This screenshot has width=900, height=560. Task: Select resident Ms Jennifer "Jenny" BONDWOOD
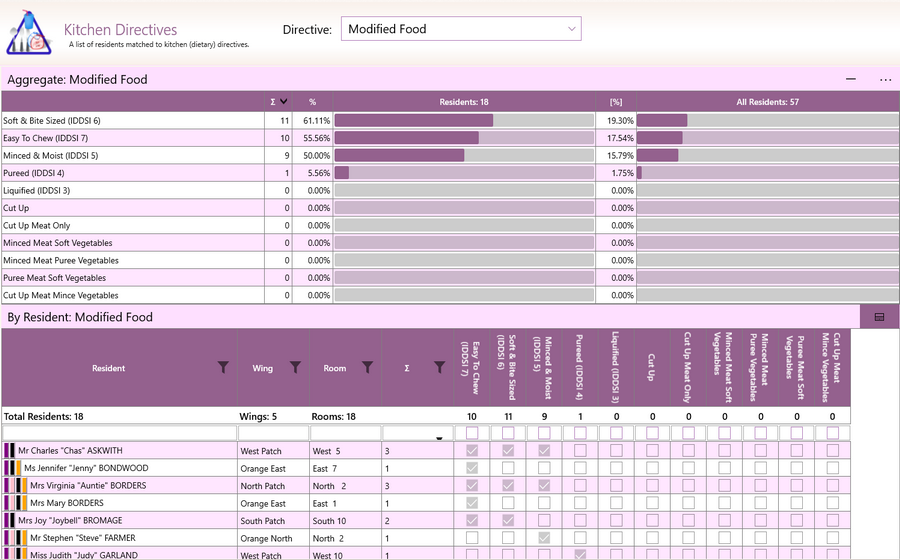coord(86,468)
